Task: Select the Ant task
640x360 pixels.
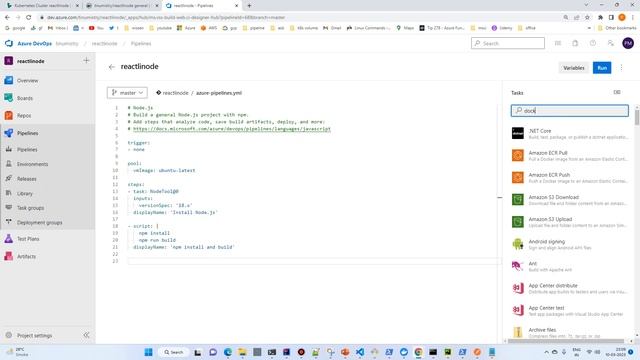Action: (570, 266)
